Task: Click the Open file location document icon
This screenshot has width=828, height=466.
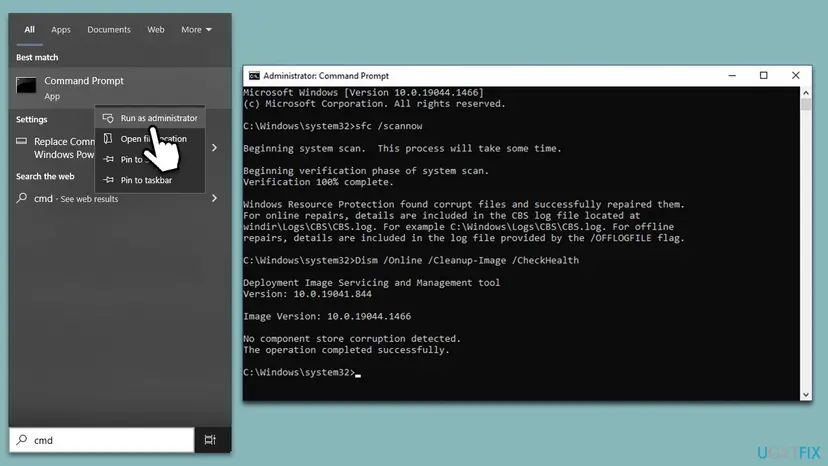Action: 108,138
